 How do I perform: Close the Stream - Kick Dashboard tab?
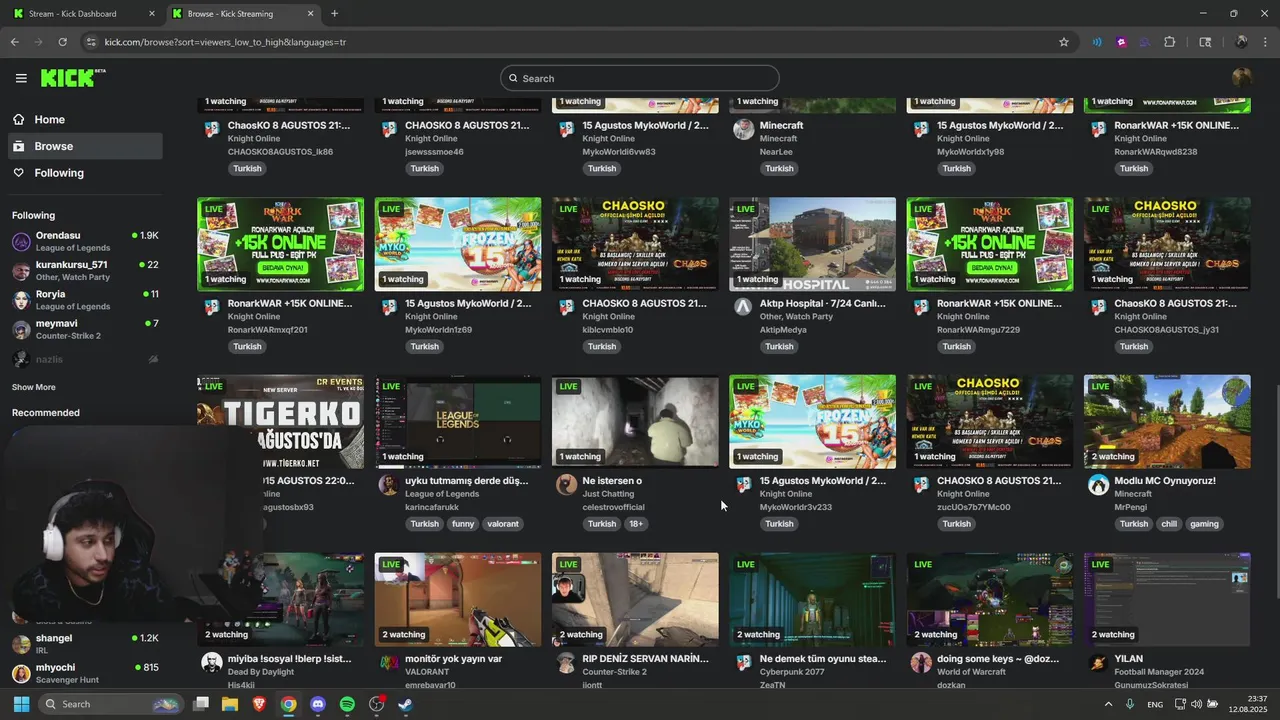(x=152, y=14)
